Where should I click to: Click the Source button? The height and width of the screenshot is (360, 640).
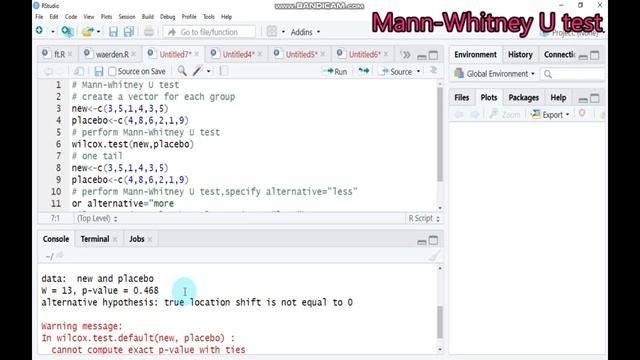coord(396,71)
